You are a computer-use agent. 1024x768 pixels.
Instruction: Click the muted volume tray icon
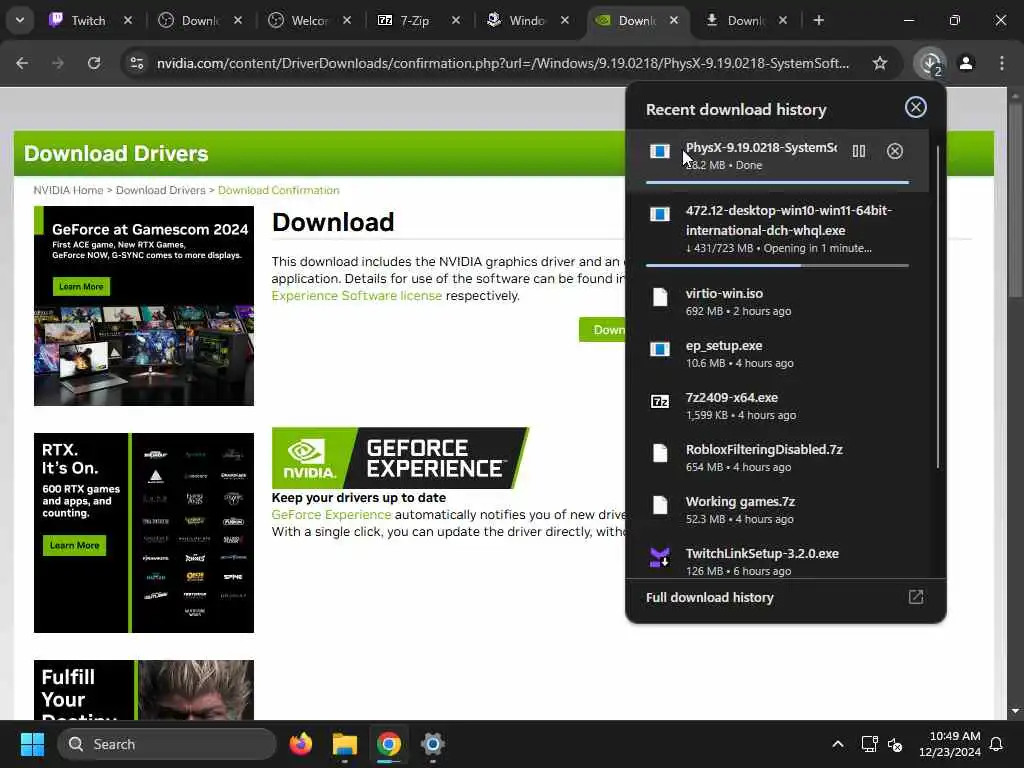tap(895, 744)
